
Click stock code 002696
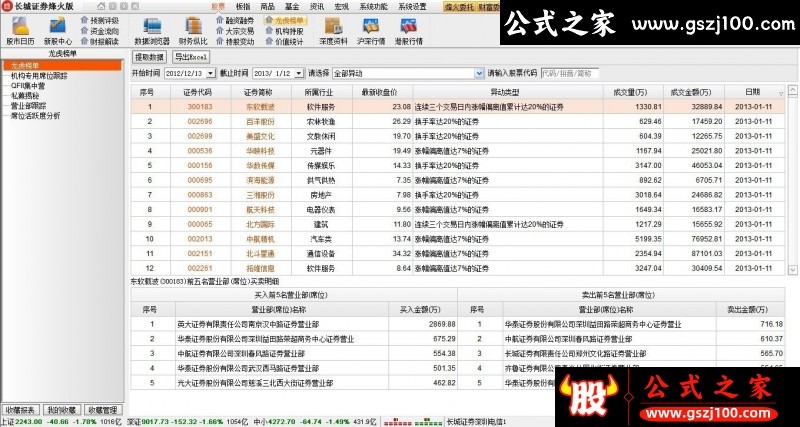coord(200,121)
